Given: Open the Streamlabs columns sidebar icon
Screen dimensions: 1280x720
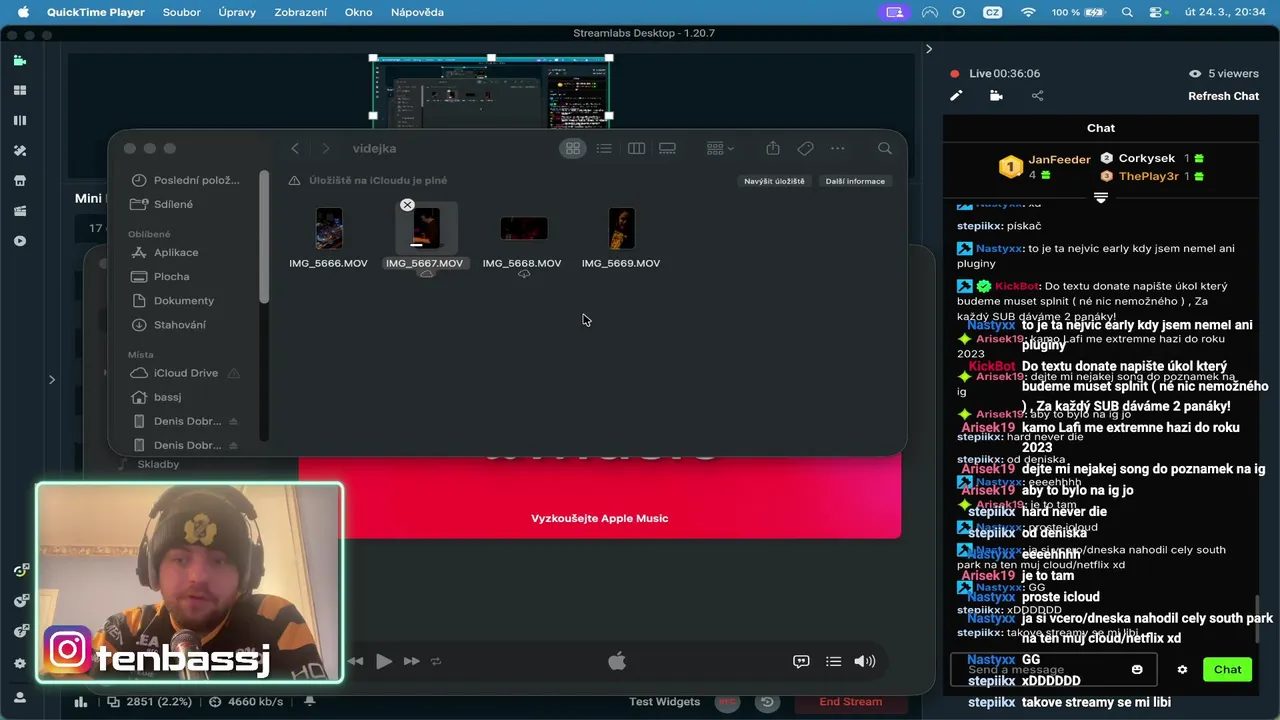Looking at the screenshot, I should tap(19, 120).
